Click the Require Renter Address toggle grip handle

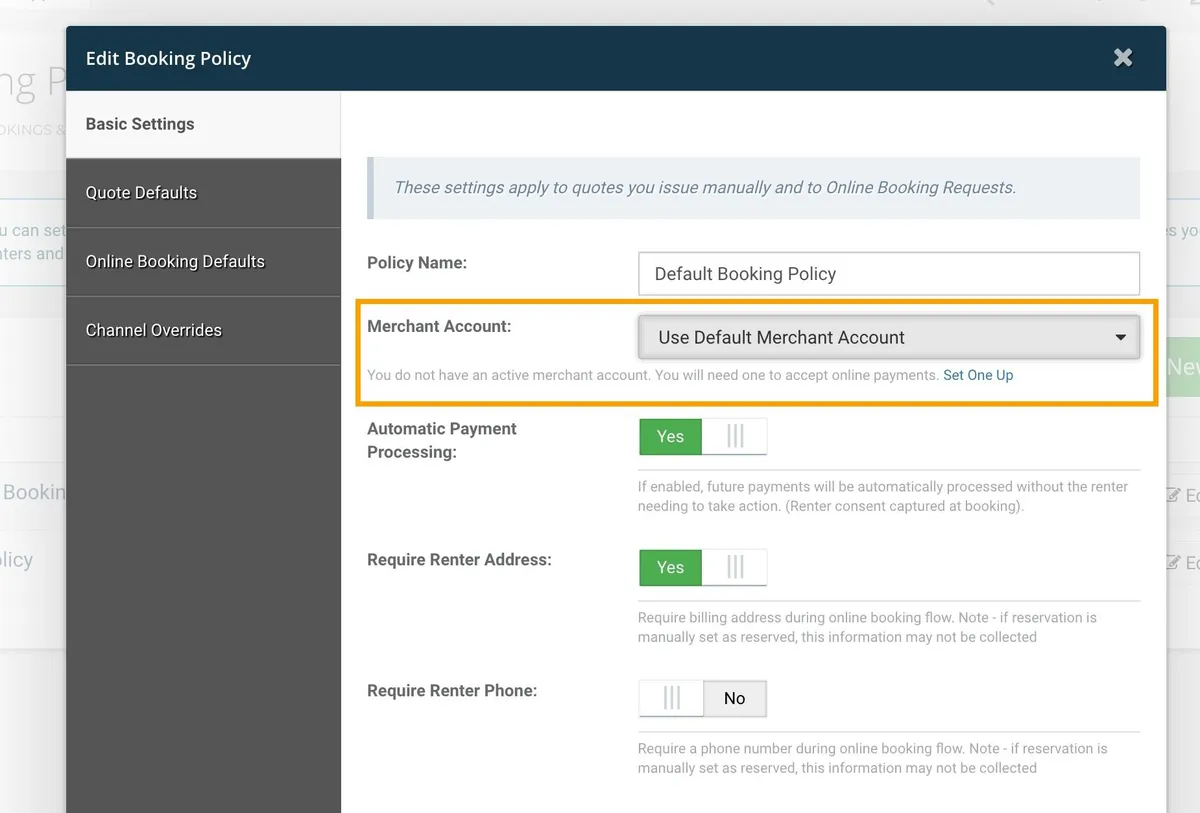click(735, 567)
